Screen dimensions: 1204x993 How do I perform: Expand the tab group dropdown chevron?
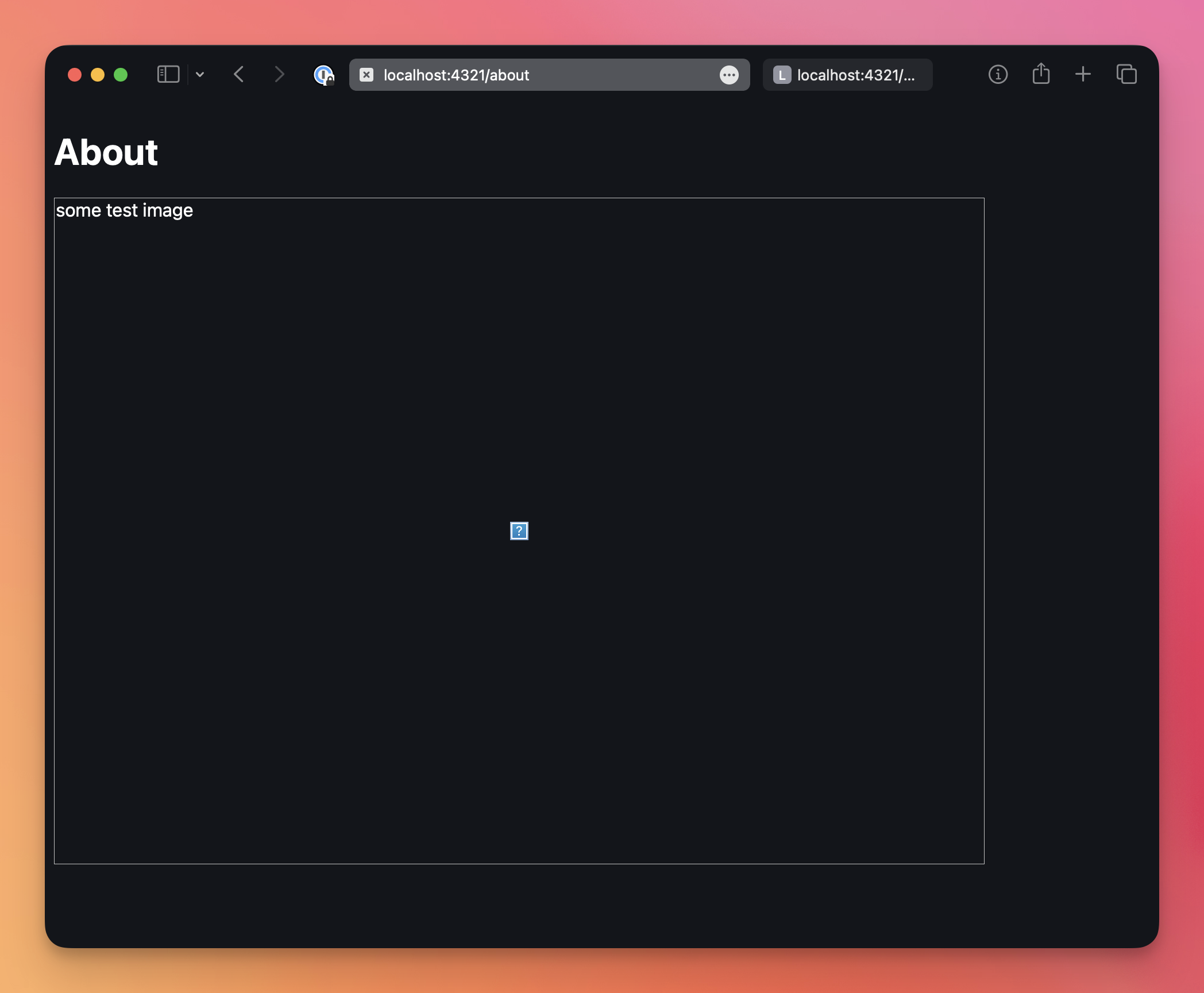click(200, 75)
